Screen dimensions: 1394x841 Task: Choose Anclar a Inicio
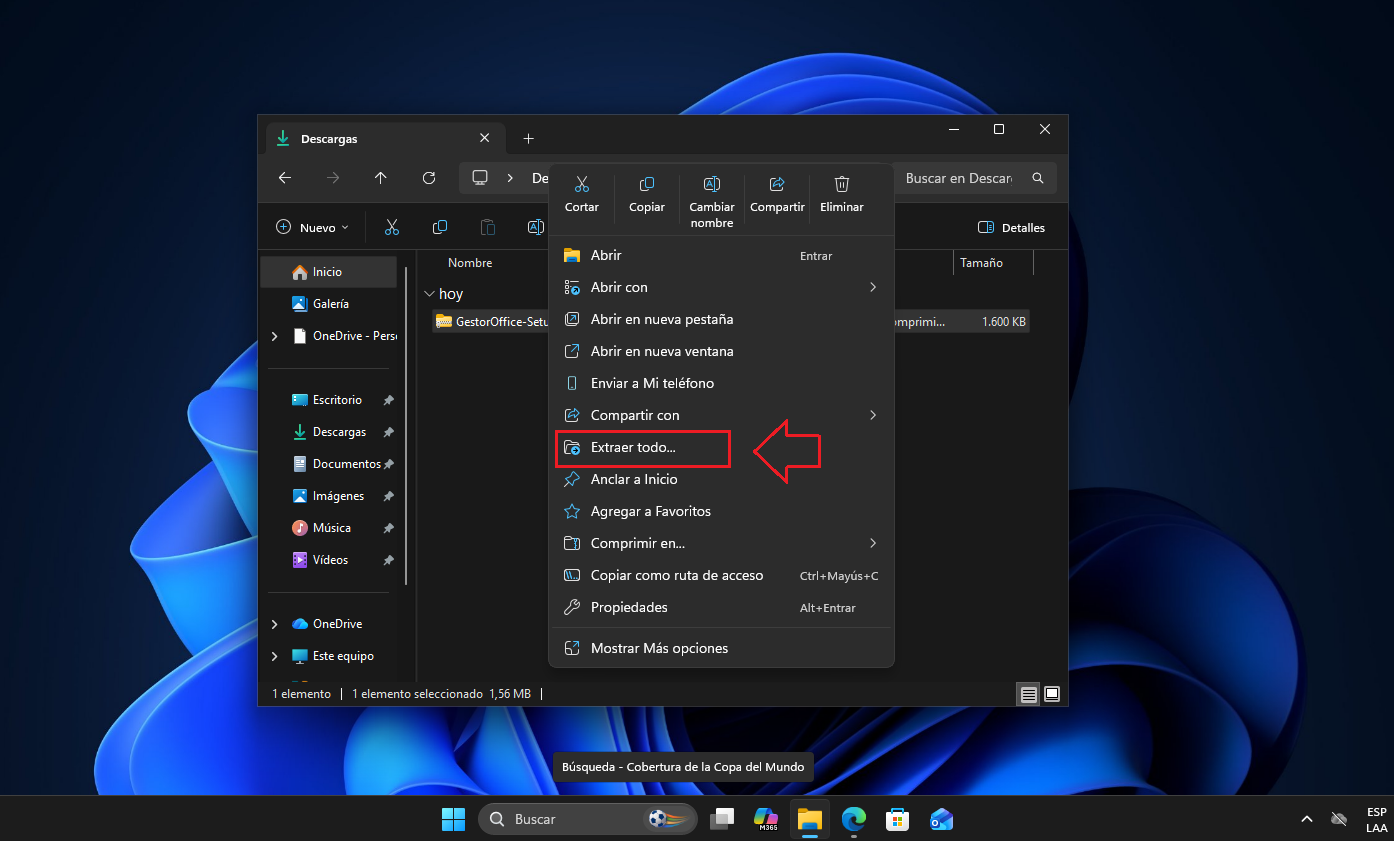[x=721, y=479]
